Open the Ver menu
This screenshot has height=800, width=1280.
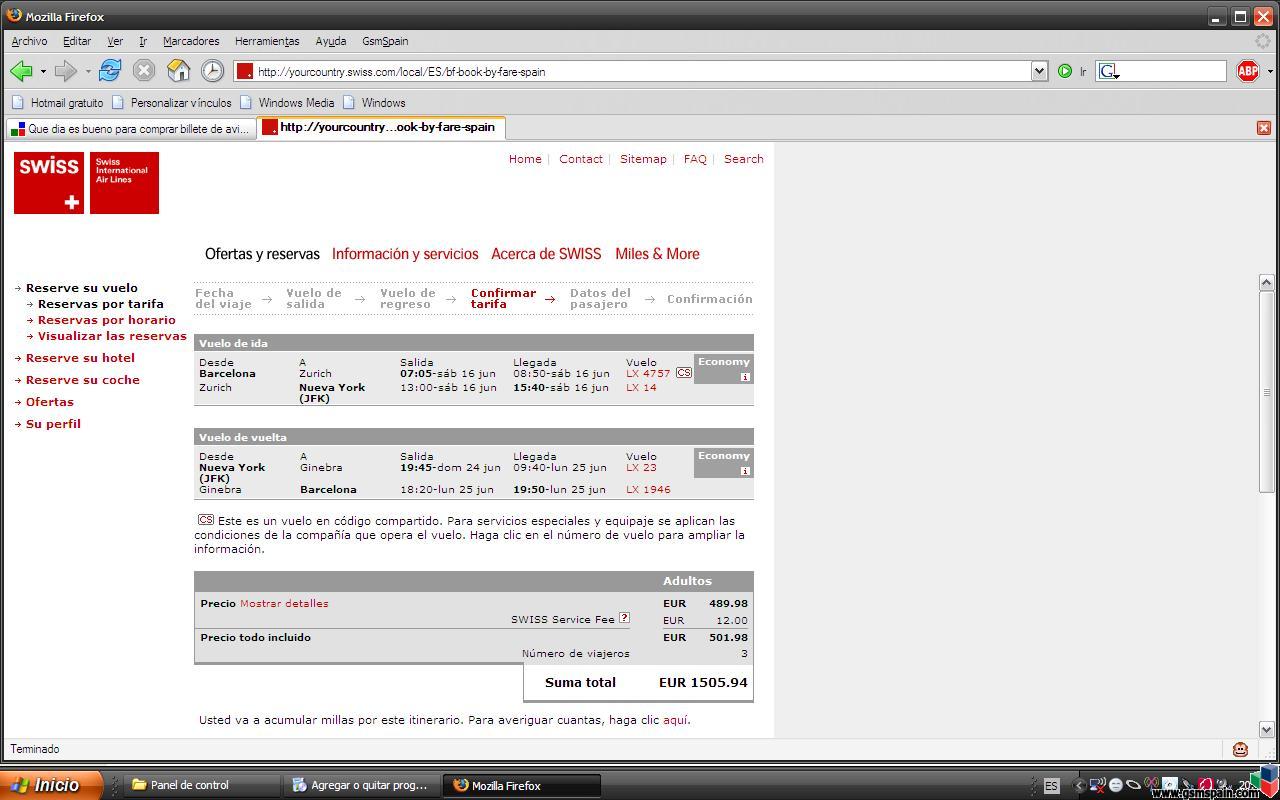click(115, 41)
